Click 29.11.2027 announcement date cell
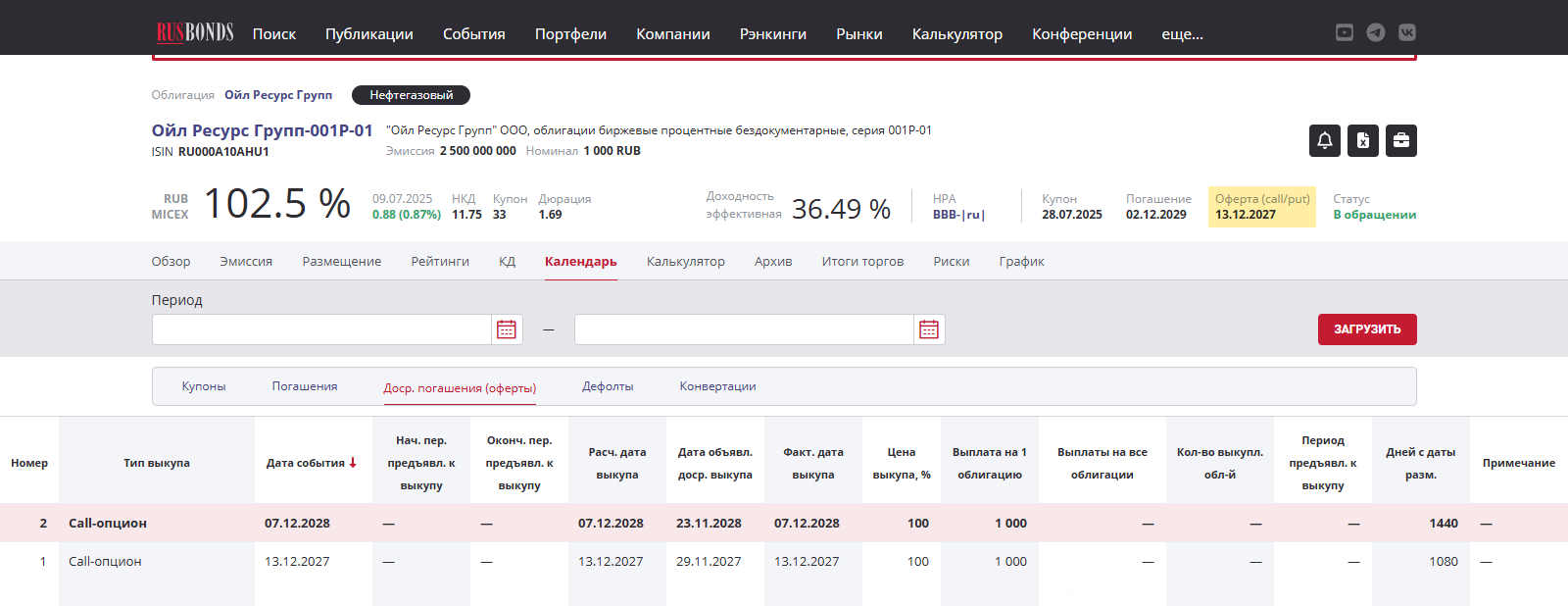Screen dimensions: 1568x606 tap(709, 562)
